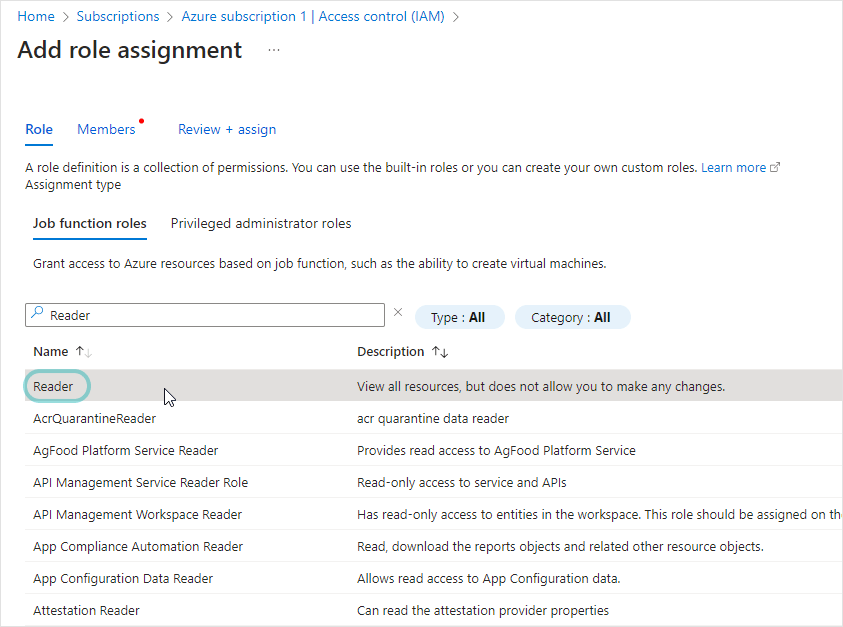
Task: Switch to Privileged administrator roles
Action: [261, 223]
